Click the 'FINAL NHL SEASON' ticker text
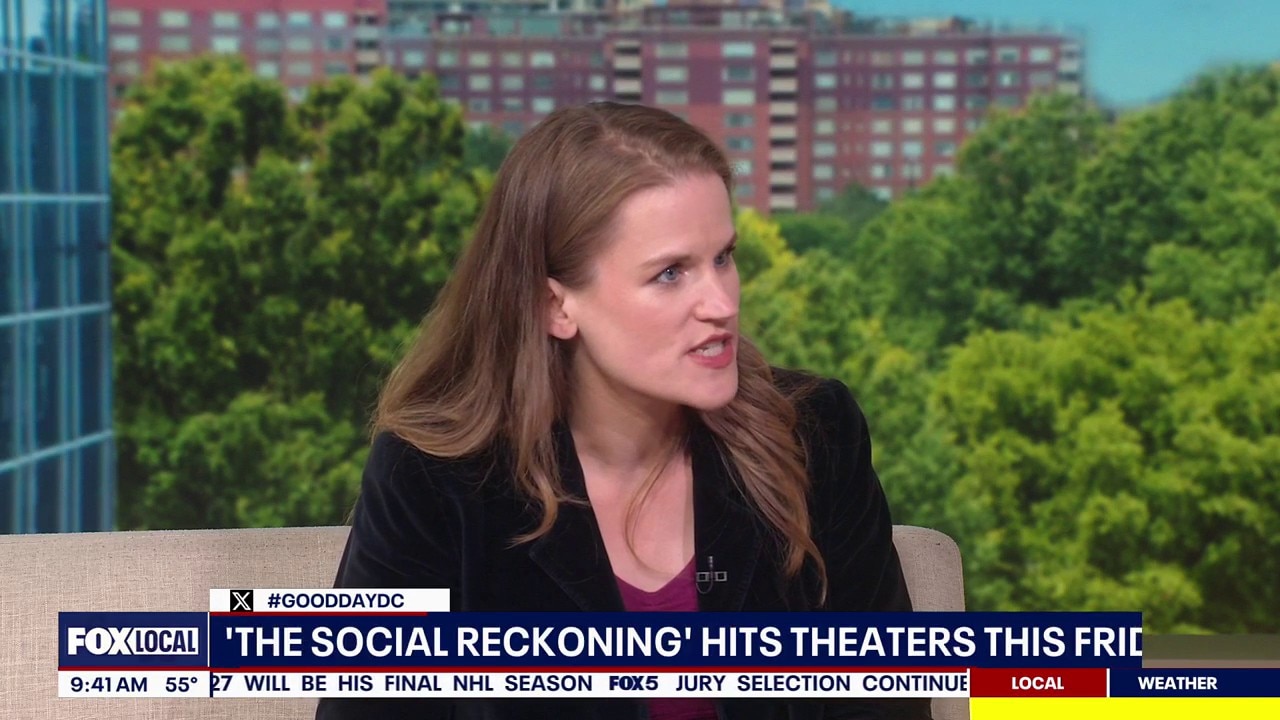This screenshot has height=720, width=1280. [487, 684]
